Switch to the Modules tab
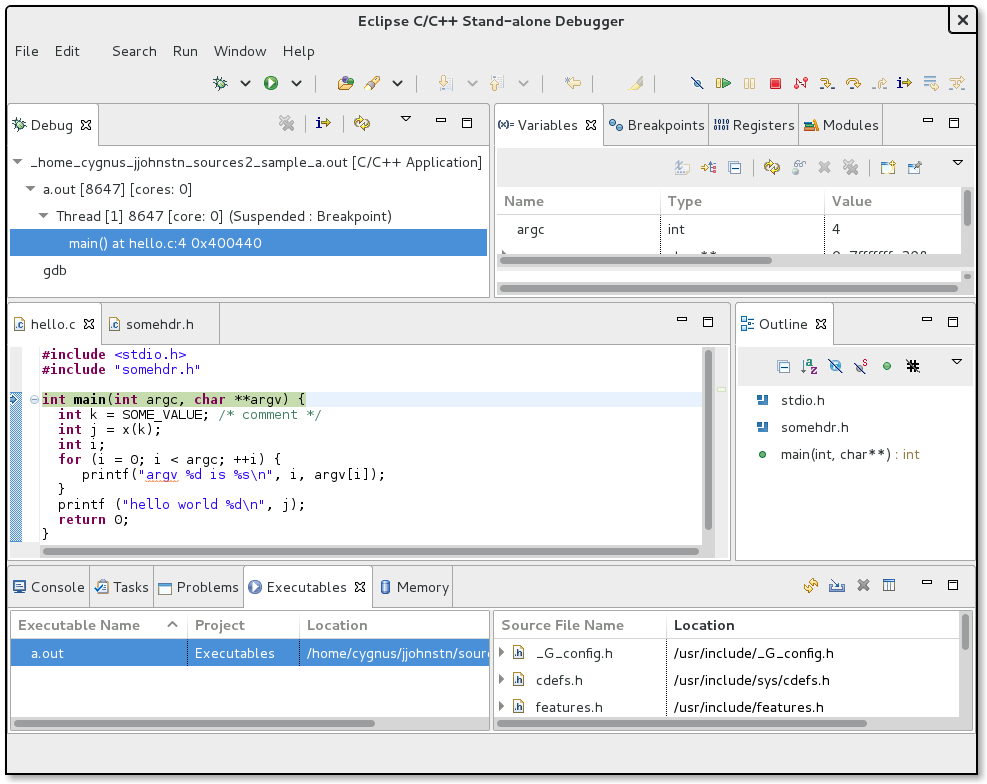The height and width of the screenshot is (784, 987). click(x=840, y=125)
